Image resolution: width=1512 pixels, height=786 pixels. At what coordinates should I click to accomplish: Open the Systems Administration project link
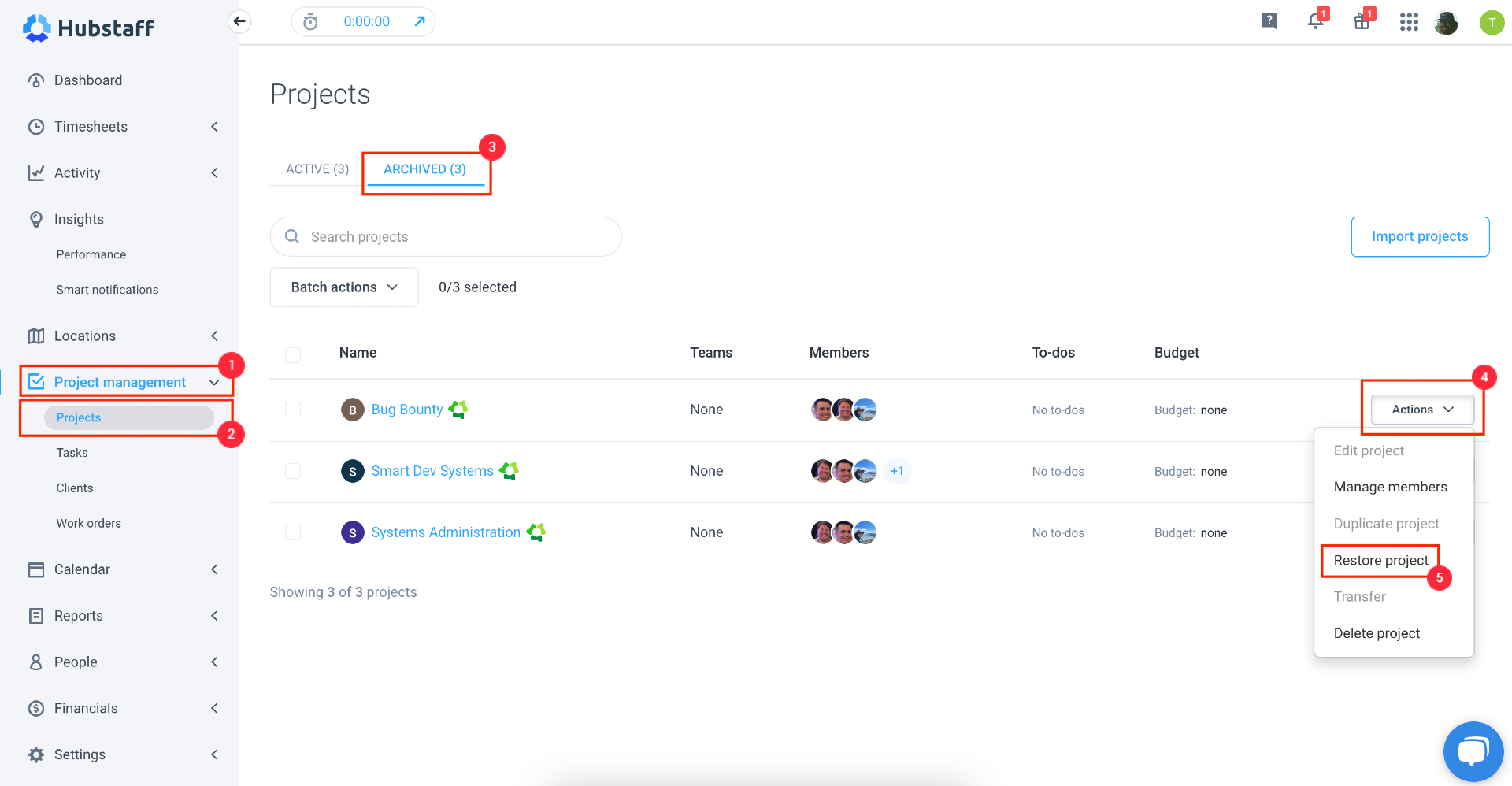[446, 532]
